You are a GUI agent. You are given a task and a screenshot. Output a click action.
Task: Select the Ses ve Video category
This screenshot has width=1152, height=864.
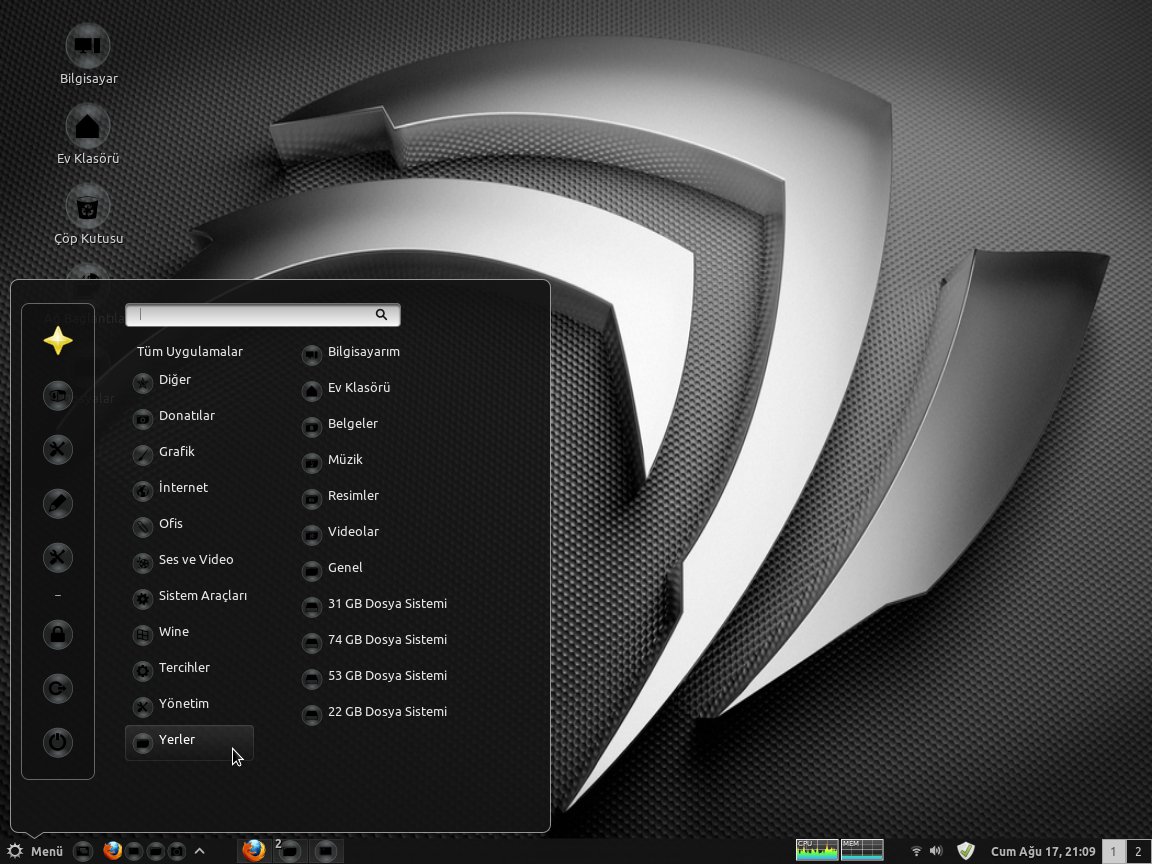click(190, 560)
